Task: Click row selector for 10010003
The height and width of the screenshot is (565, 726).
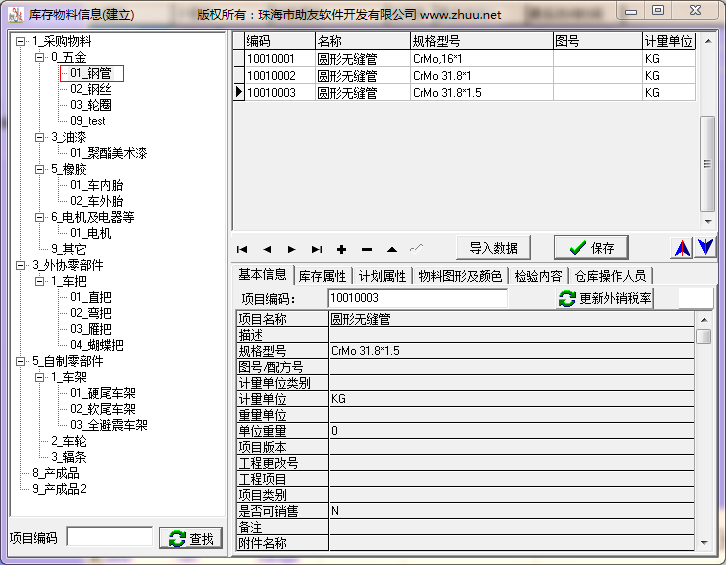Action: [x=238, y=92]
